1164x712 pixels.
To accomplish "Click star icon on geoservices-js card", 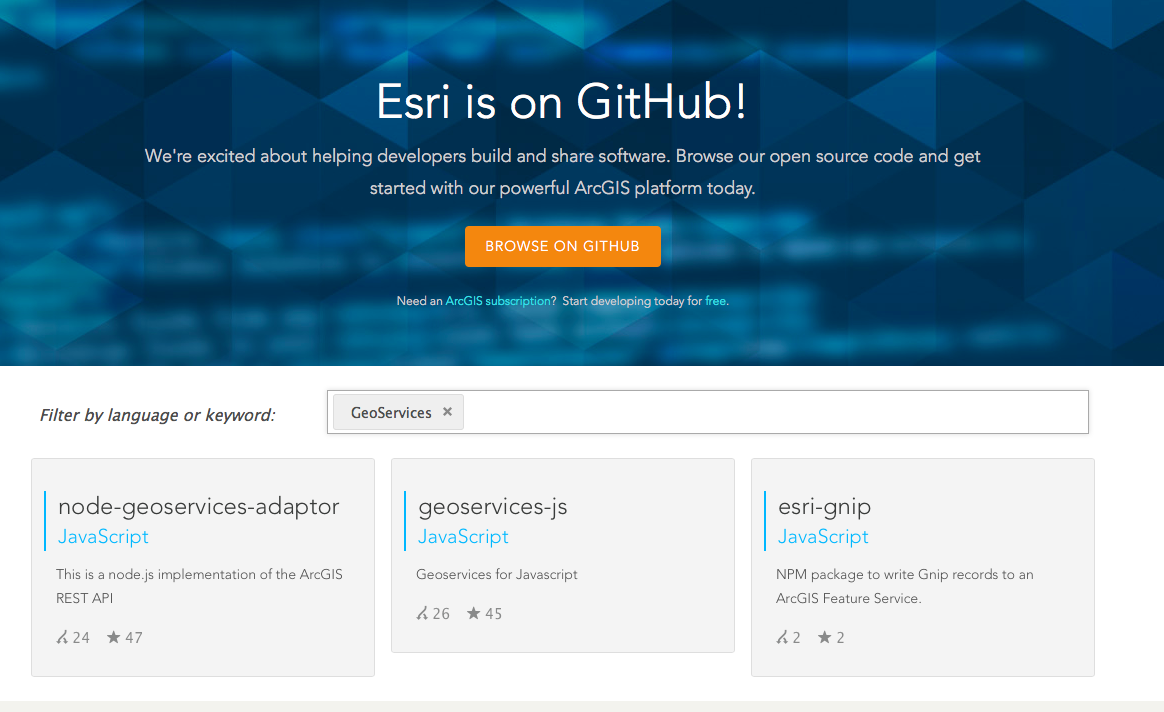I will pos(474,613).
